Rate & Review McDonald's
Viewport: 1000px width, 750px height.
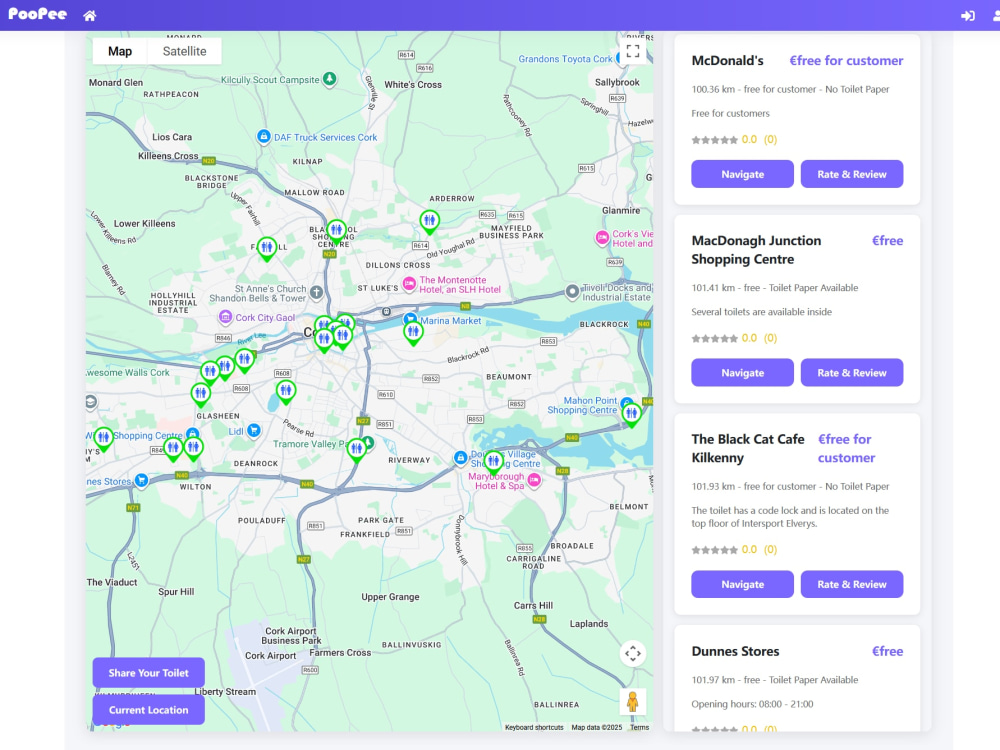852,174
